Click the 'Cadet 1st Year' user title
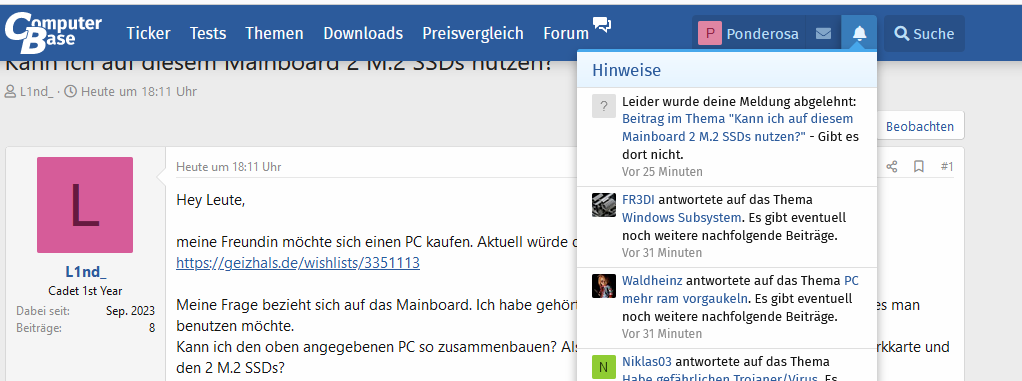 (85, 291)
